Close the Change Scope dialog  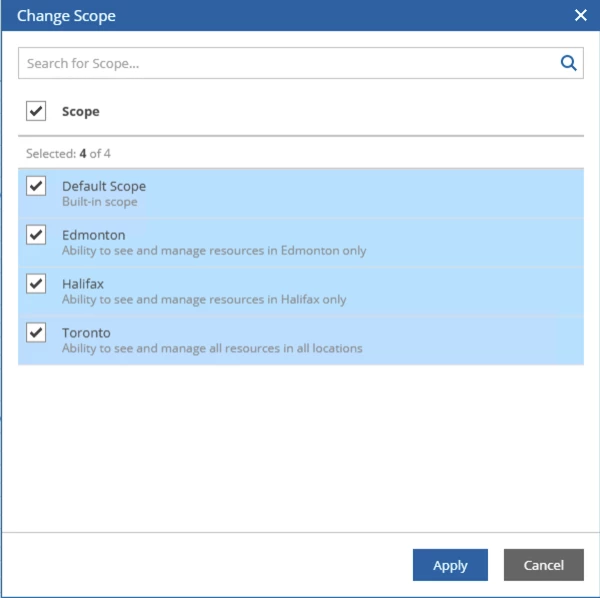[x=580, y=15]
